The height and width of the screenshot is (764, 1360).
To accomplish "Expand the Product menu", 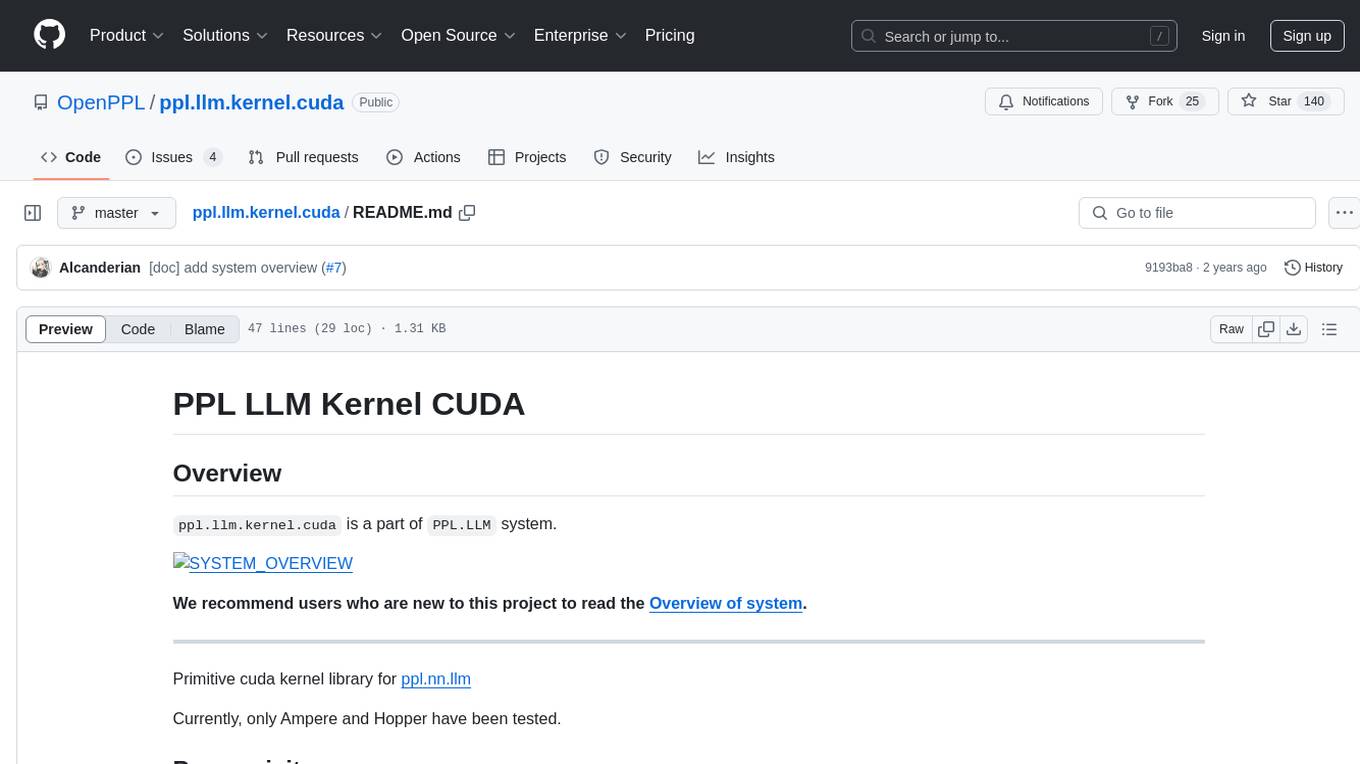I will (x=127, y=35).
